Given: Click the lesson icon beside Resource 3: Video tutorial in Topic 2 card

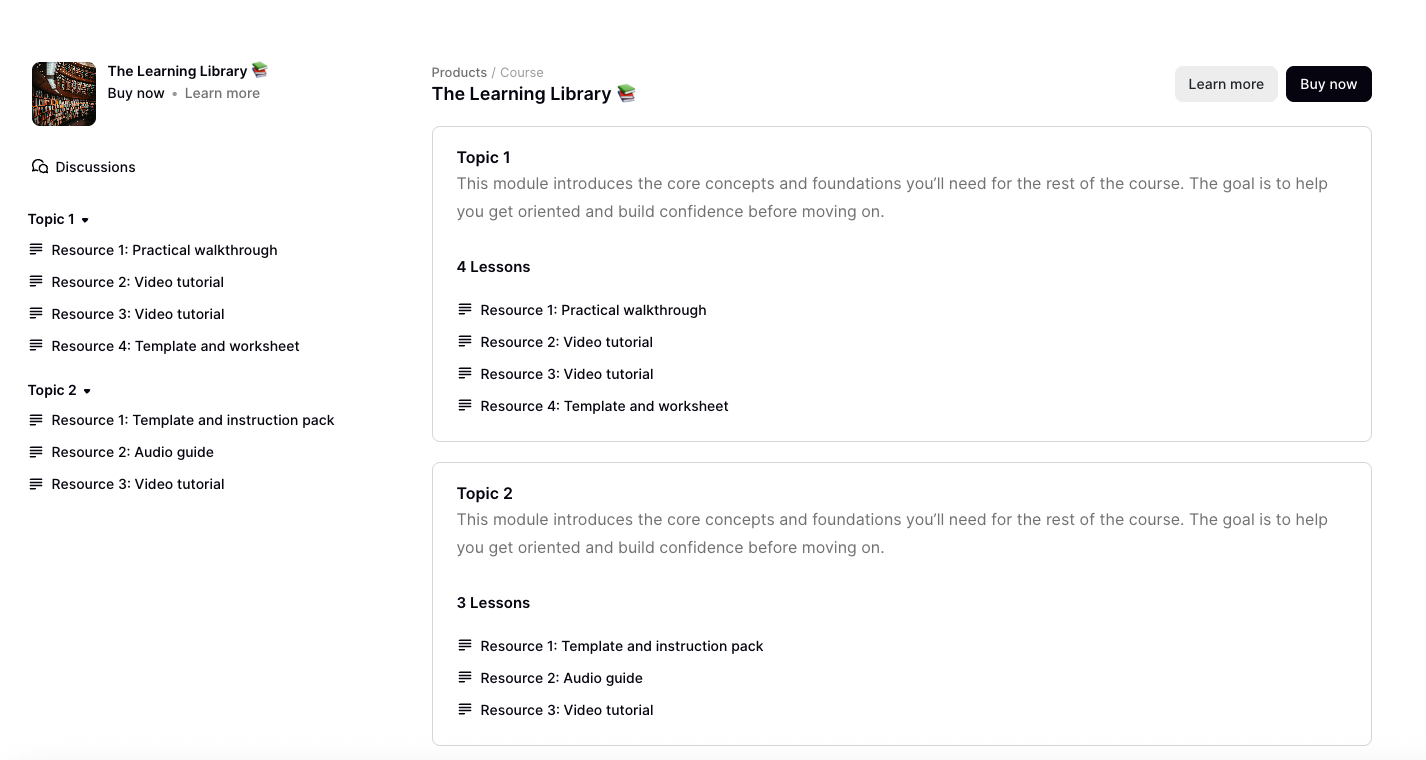Looking at the screenshot, I should pos(465,709).
